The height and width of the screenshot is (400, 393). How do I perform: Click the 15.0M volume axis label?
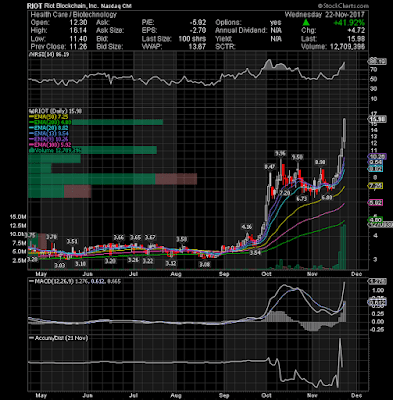click(x=18, y=217)
